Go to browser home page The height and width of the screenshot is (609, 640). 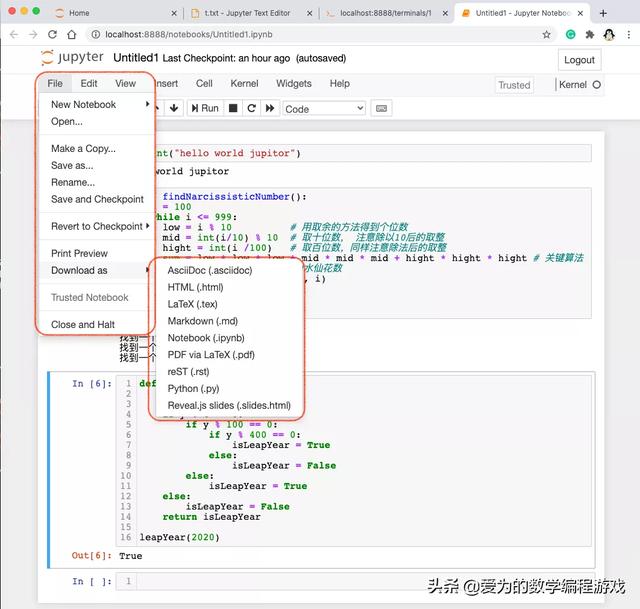(72, 35)
